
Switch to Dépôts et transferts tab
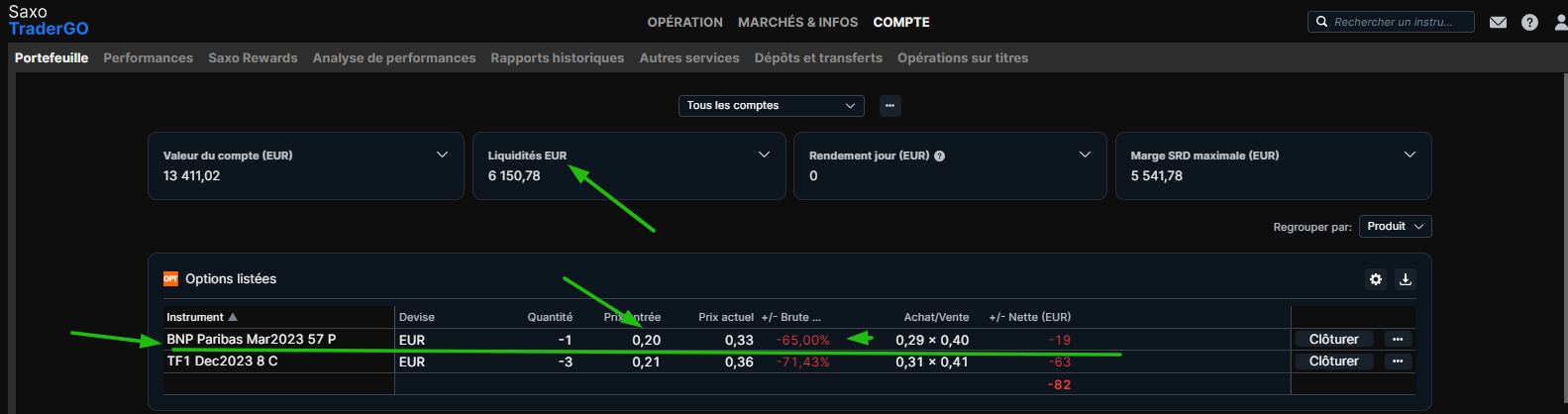coord(818,57)
